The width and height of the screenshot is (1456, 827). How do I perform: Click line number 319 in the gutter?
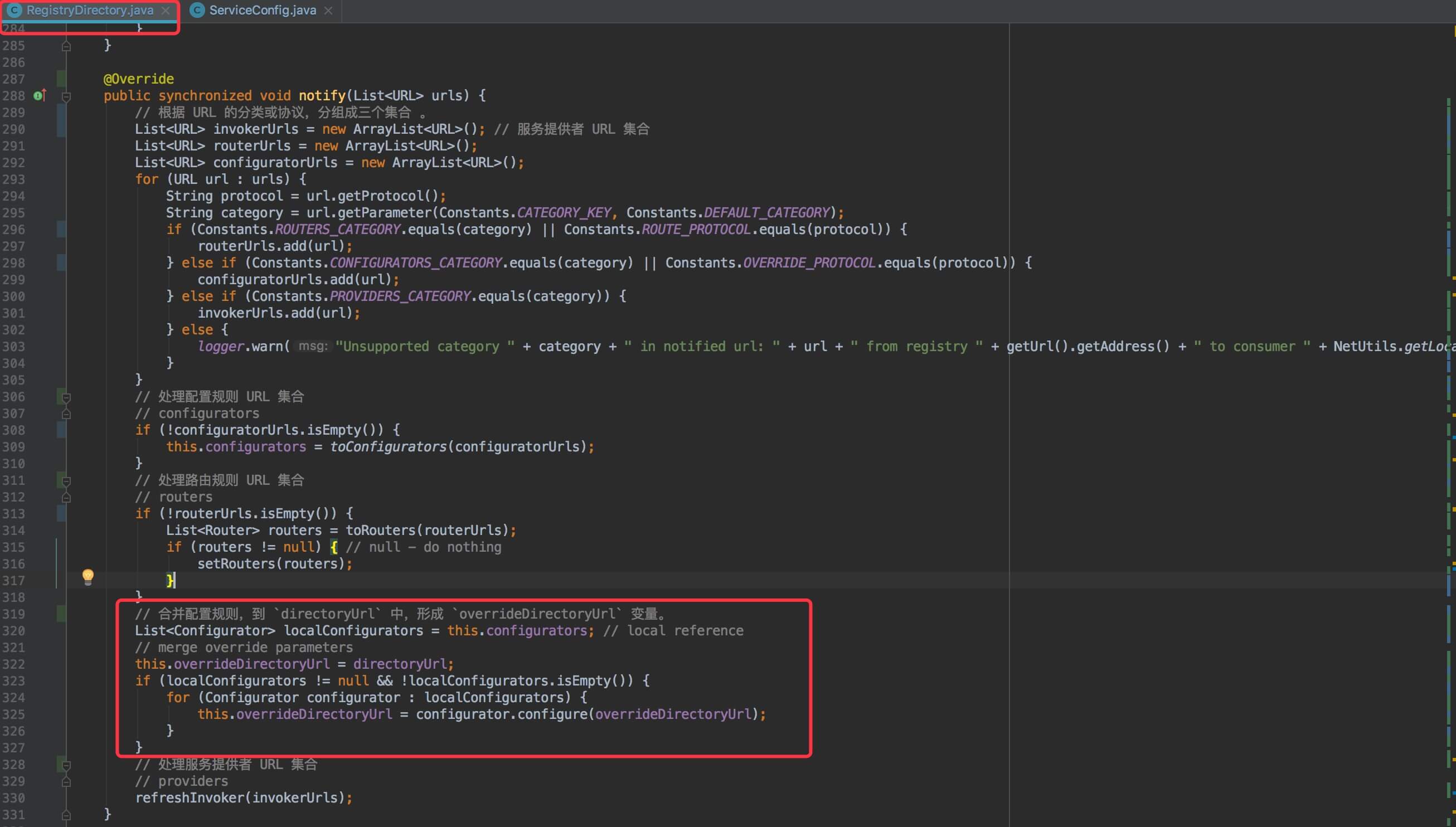click(13, 614)
